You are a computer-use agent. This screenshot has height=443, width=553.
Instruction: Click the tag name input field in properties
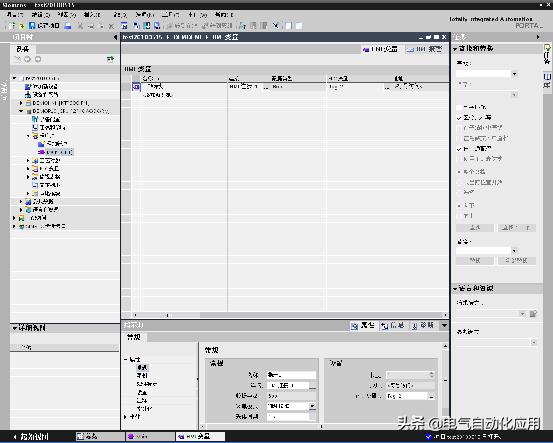(291, 375)
